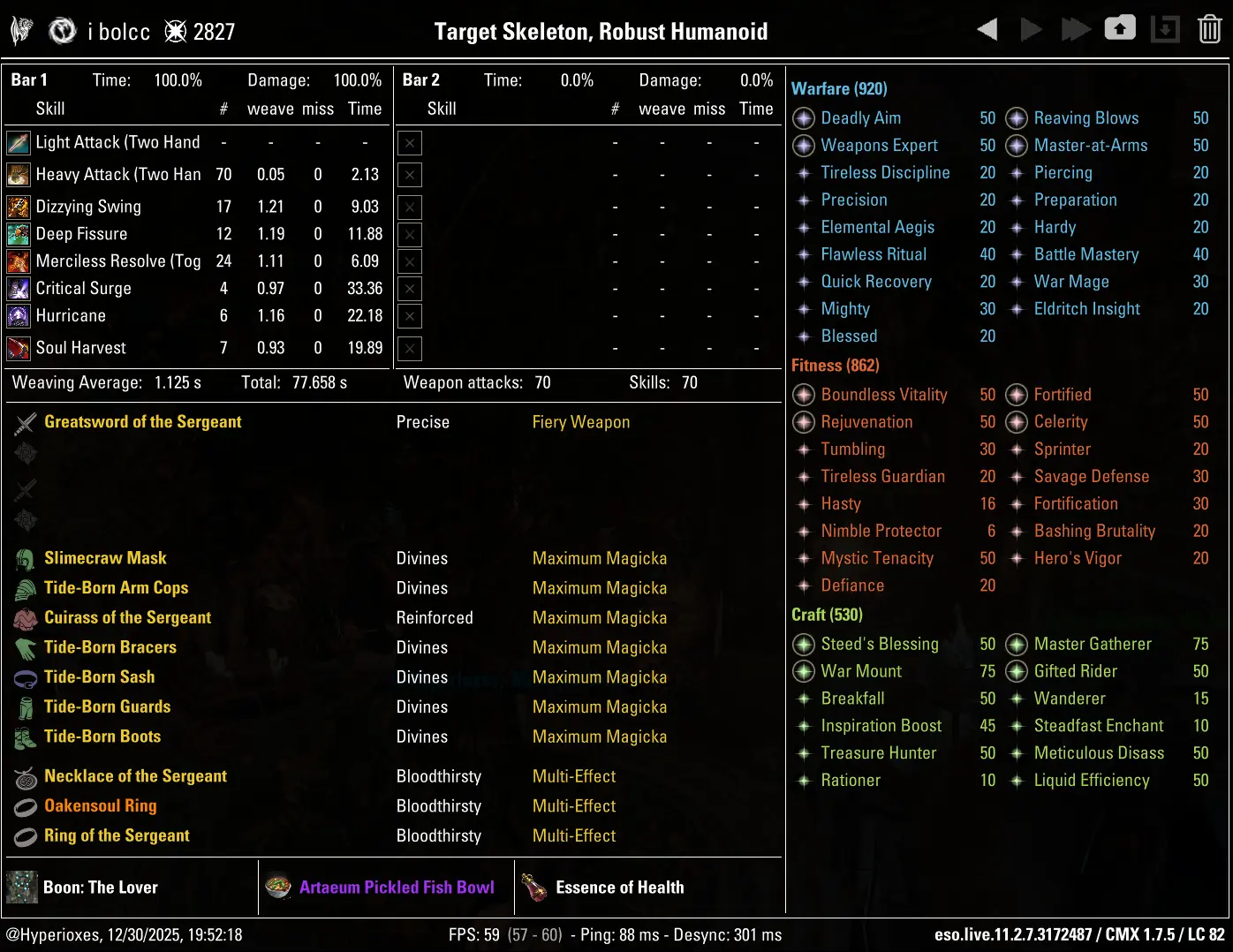Click the trash can delete icon

point(1209,30)
